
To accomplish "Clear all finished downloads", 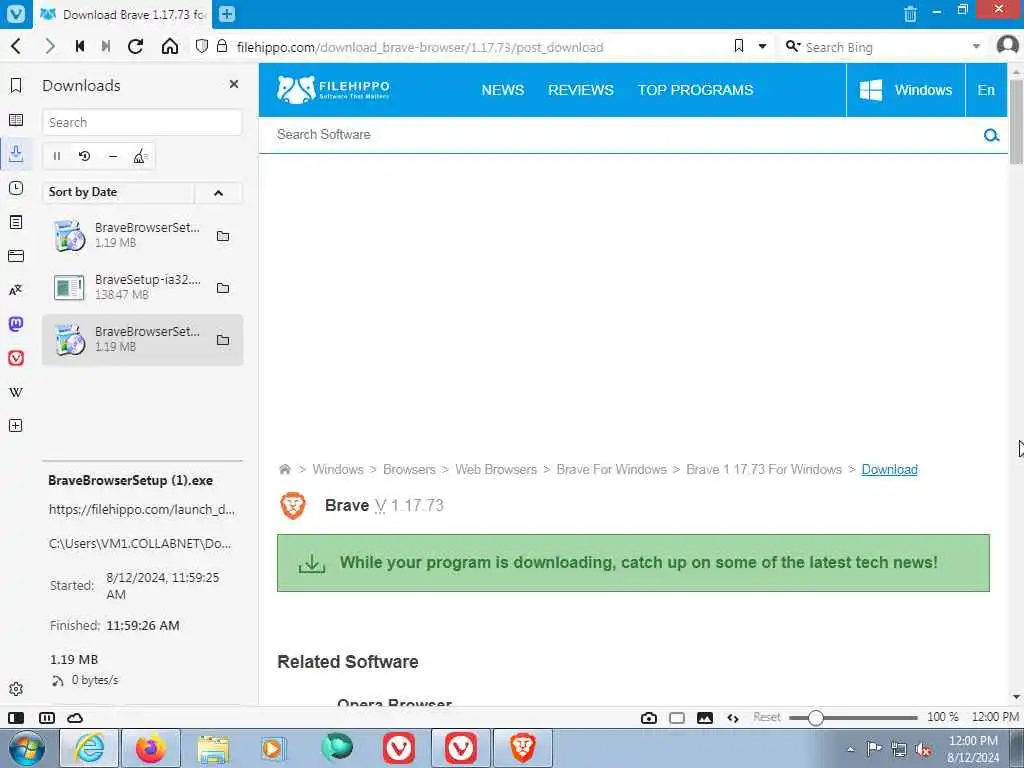I will click(140, 156).
